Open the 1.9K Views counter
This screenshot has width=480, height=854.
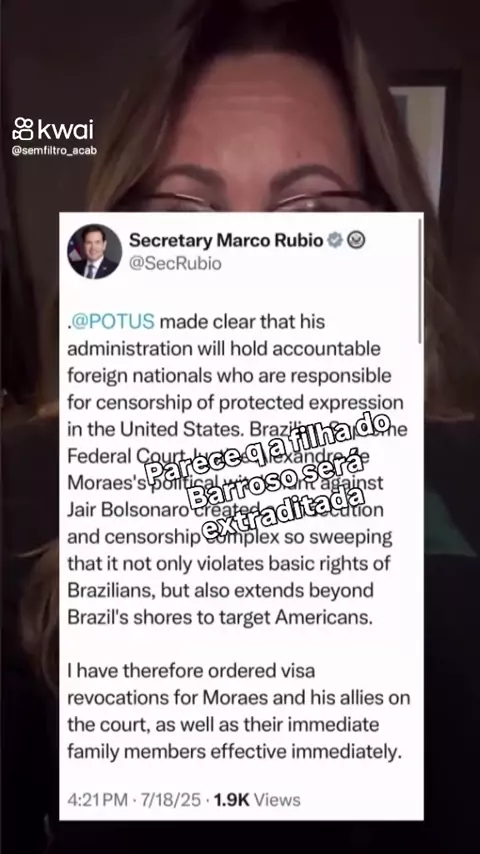[x=257, y=800]
